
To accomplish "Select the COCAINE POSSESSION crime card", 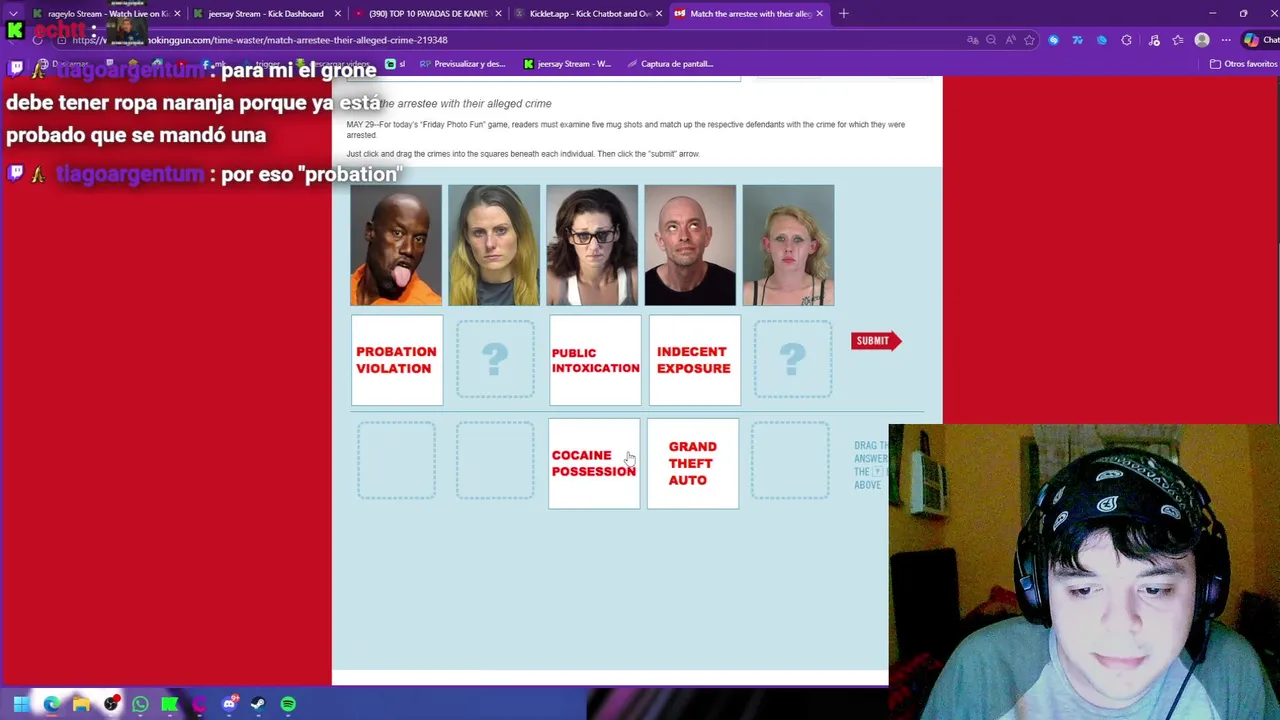I will pos(594,463).
